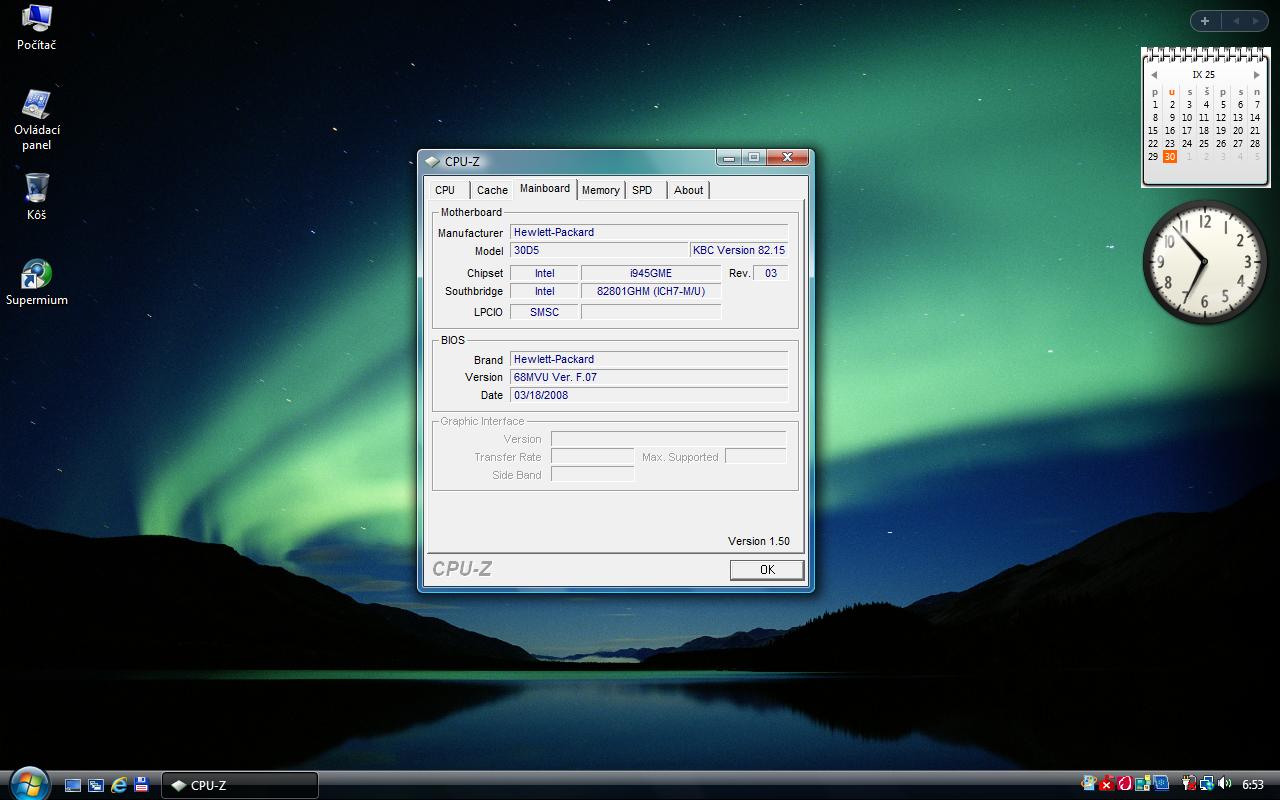Show next month in calendar gadget

pyautogui.click(x=1257, y=75)
